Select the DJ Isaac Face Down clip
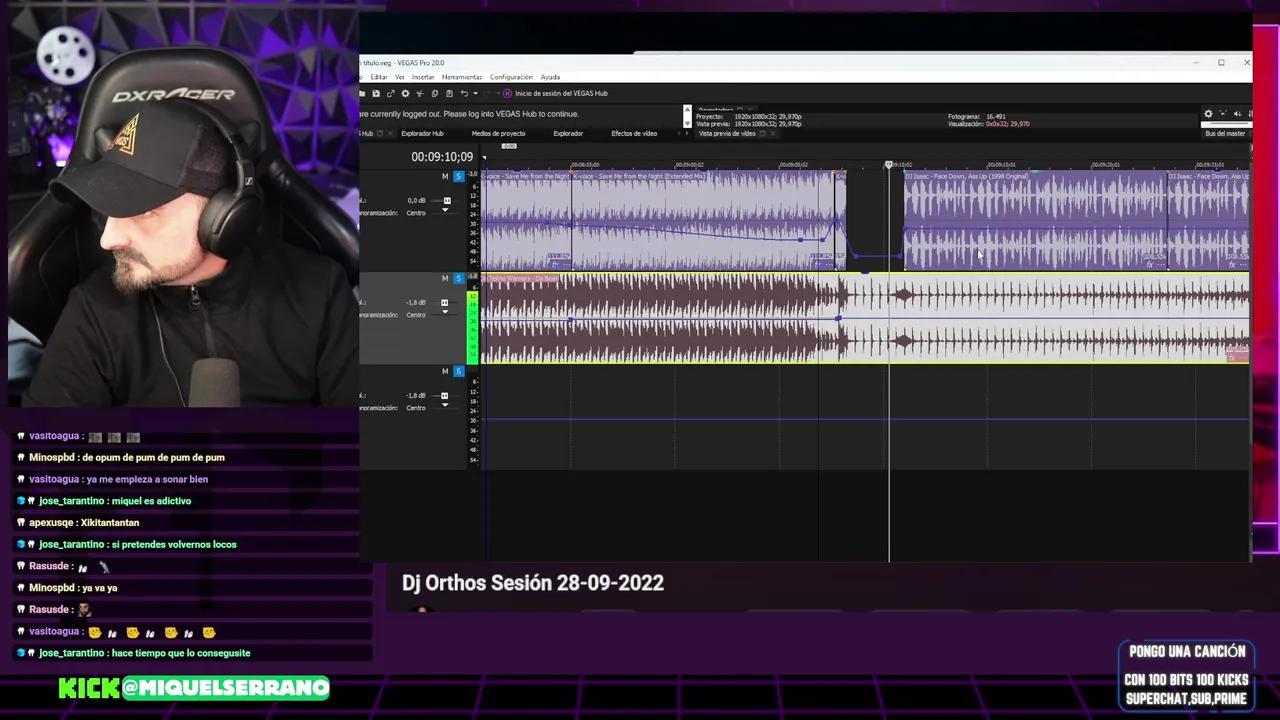Image resolution: width=1280 pixels, height=720 pixels. [1035, 221]
